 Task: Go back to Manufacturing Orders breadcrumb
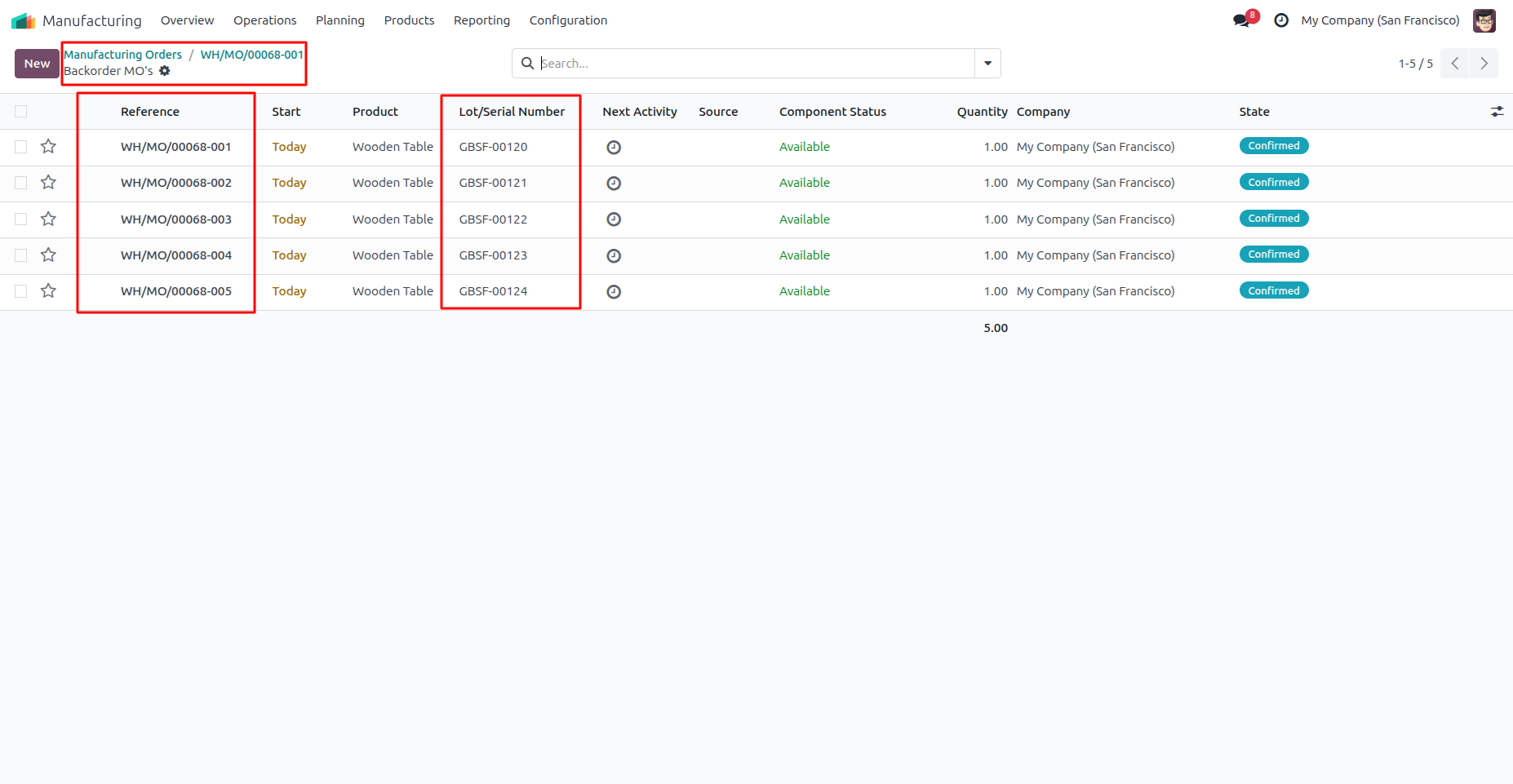123,55
